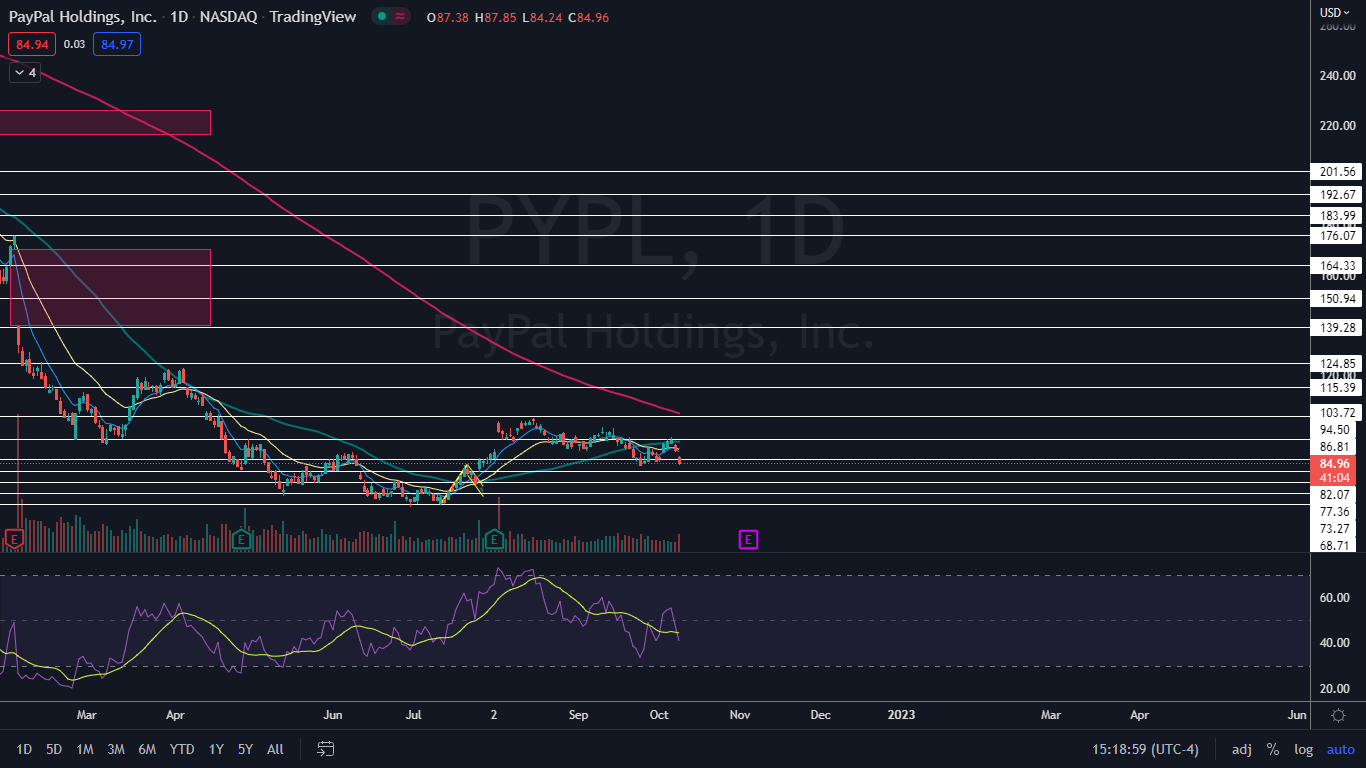Click the Nov label on time axis
This screenshot has height=768, width=1366.
(740, 716)
